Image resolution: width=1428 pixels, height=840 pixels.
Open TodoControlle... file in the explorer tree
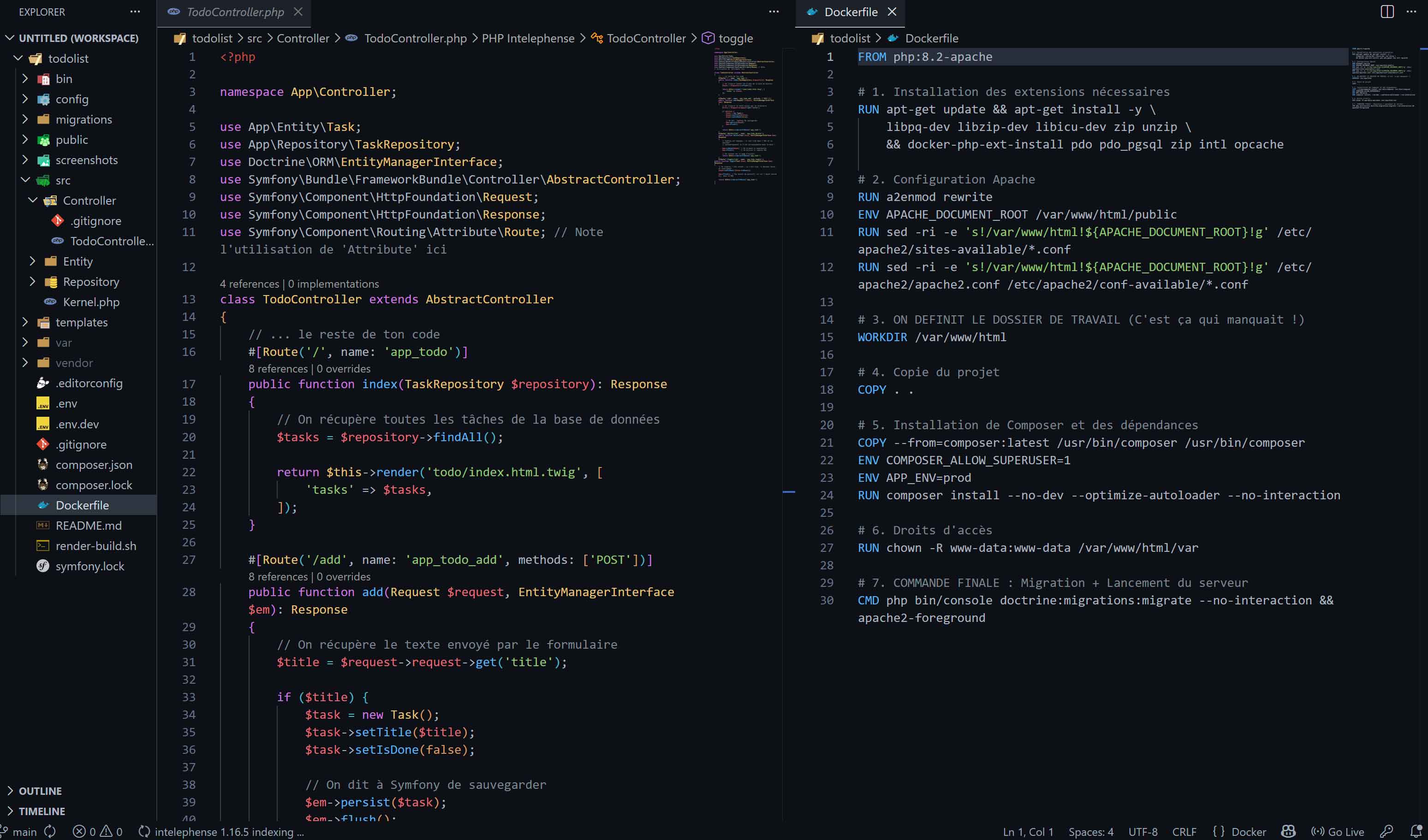[112, 241]
